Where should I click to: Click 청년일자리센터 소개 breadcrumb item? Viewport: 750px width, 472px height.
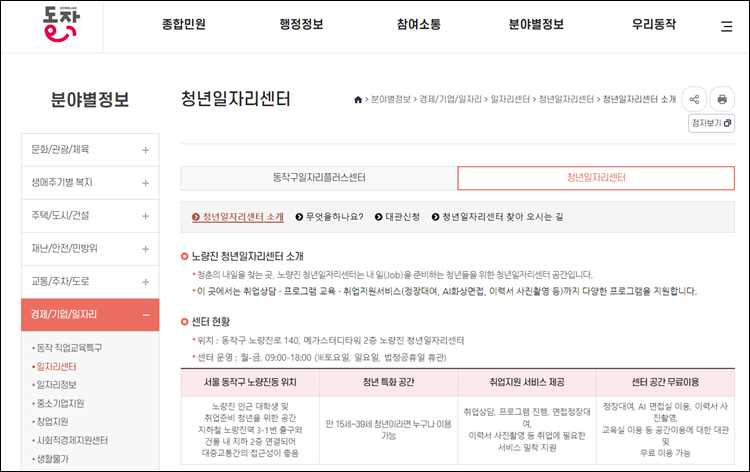point(640,99)
